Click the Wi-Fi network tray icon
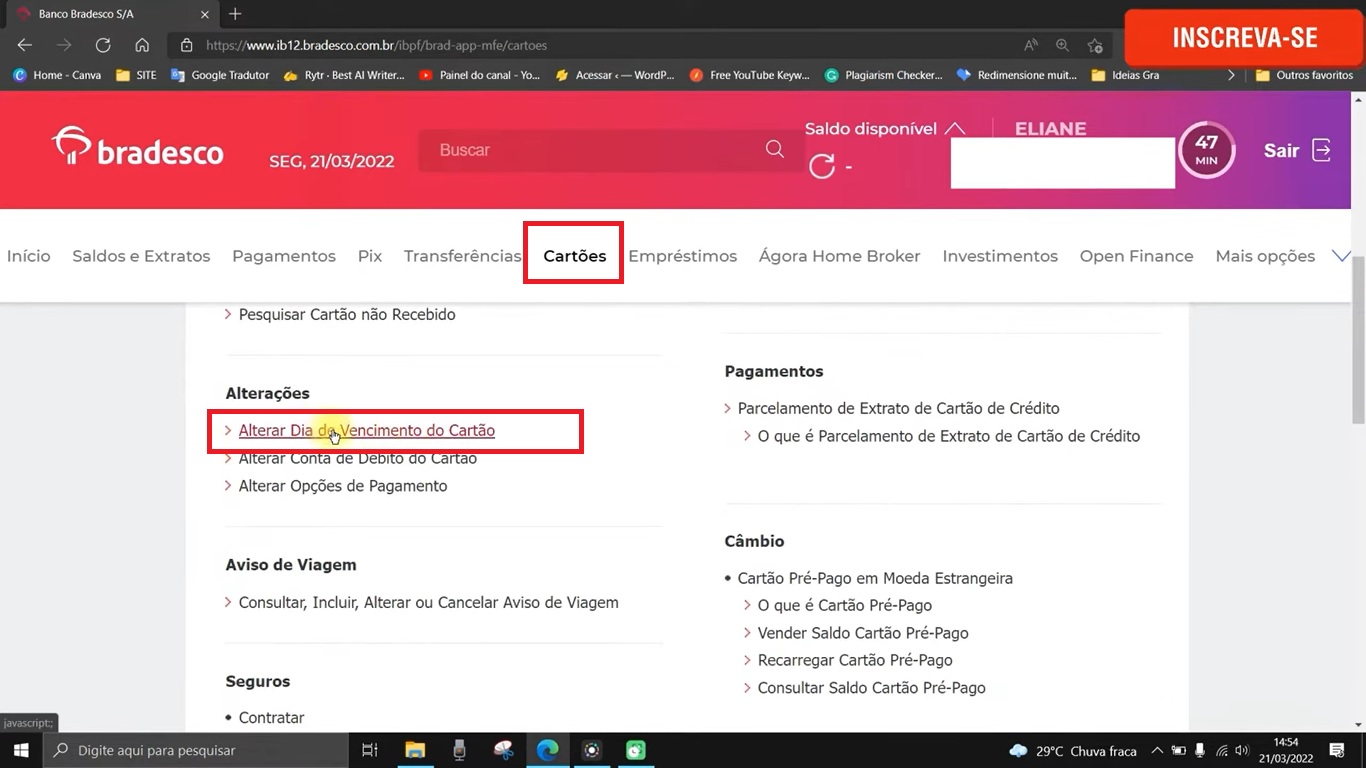 (x=1220, y=750)
